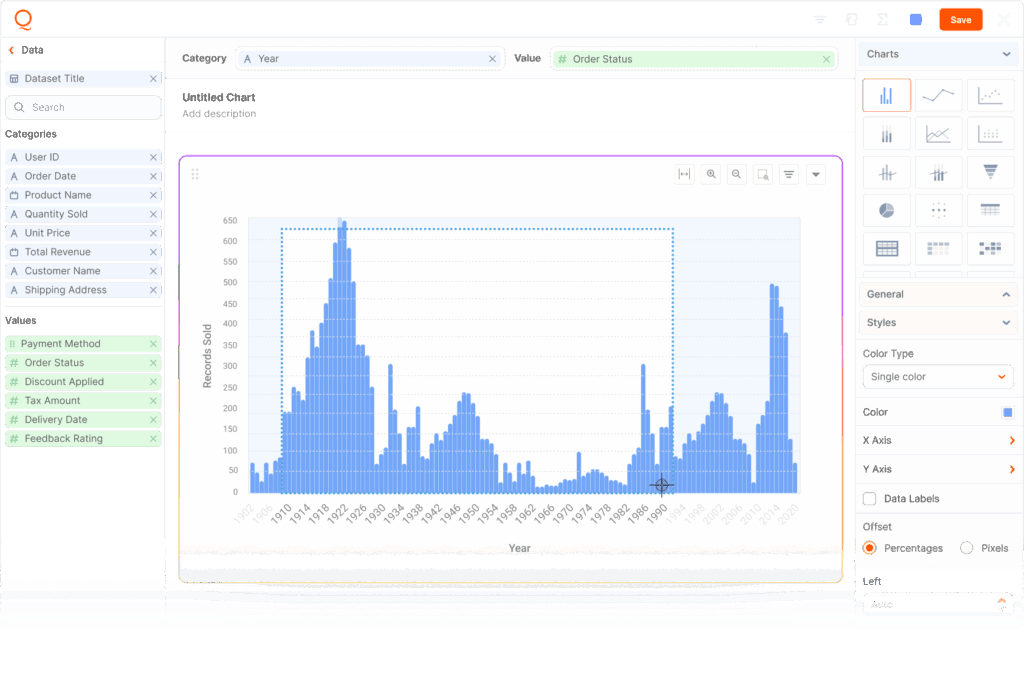Click the field Search input box
Viewport: 1024px width, 682px height.
84,107
